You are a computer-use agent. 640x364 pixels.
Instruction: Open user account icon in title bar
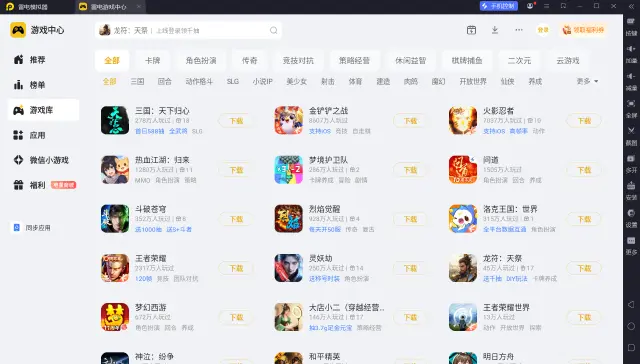pos(530,6)
